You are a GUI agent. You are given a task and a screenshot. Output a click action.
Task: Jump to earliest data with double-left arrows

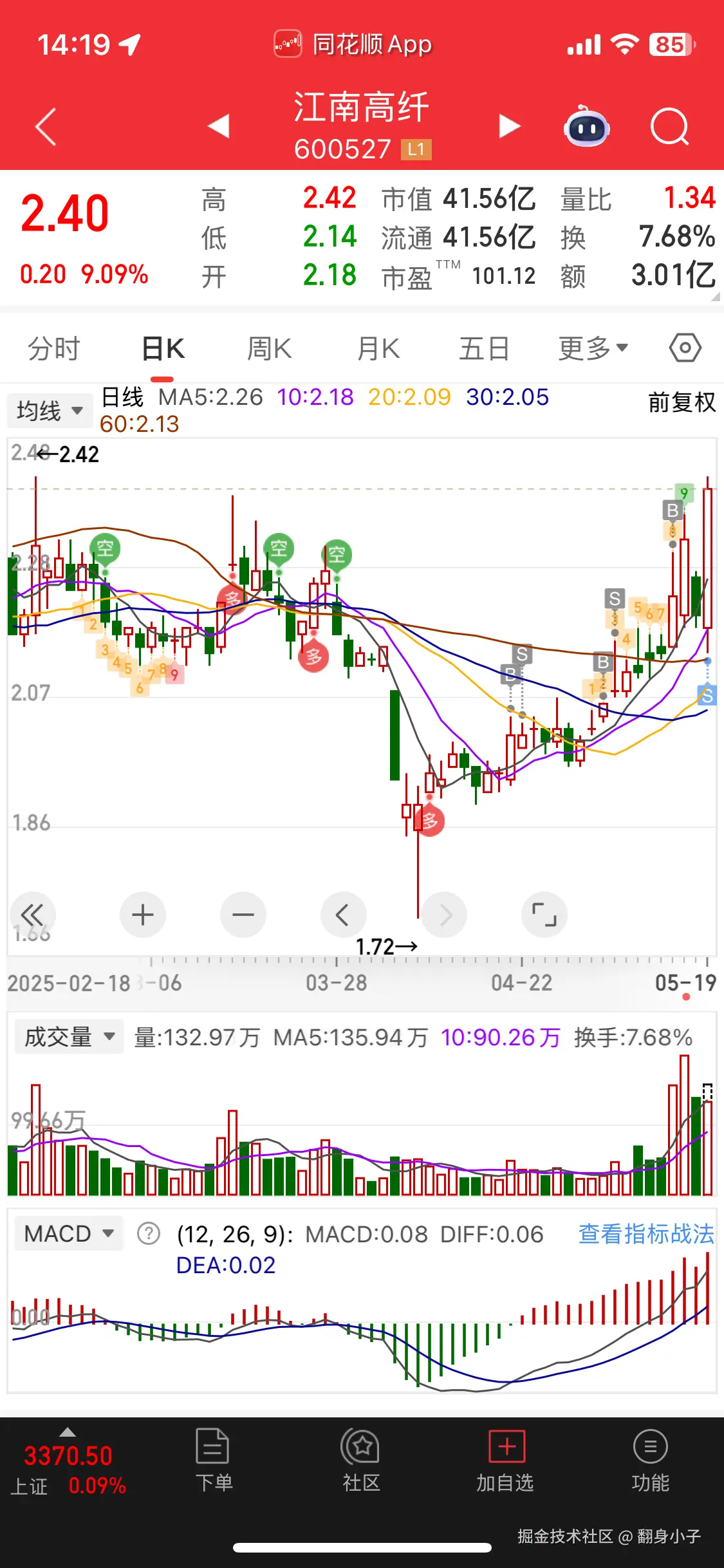[x=33, y=915]
